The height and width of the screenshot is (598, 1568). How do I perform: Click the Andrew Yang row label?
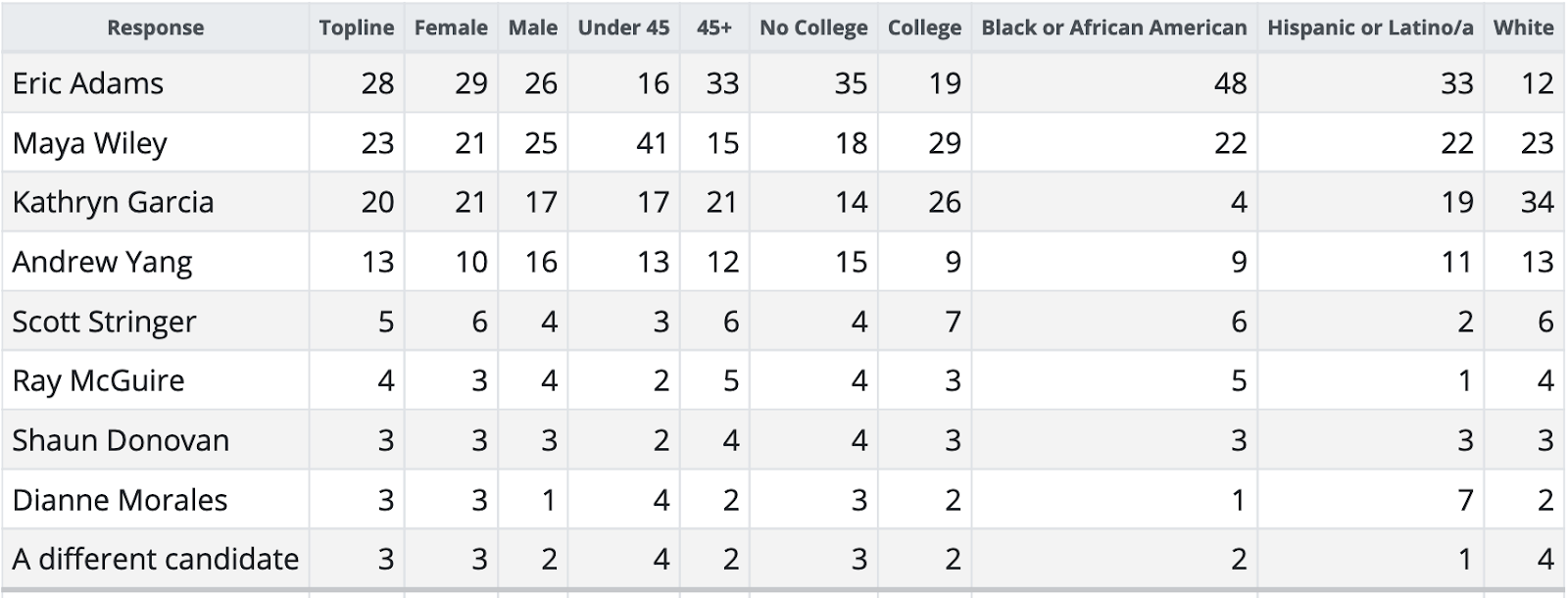(102, 262)
